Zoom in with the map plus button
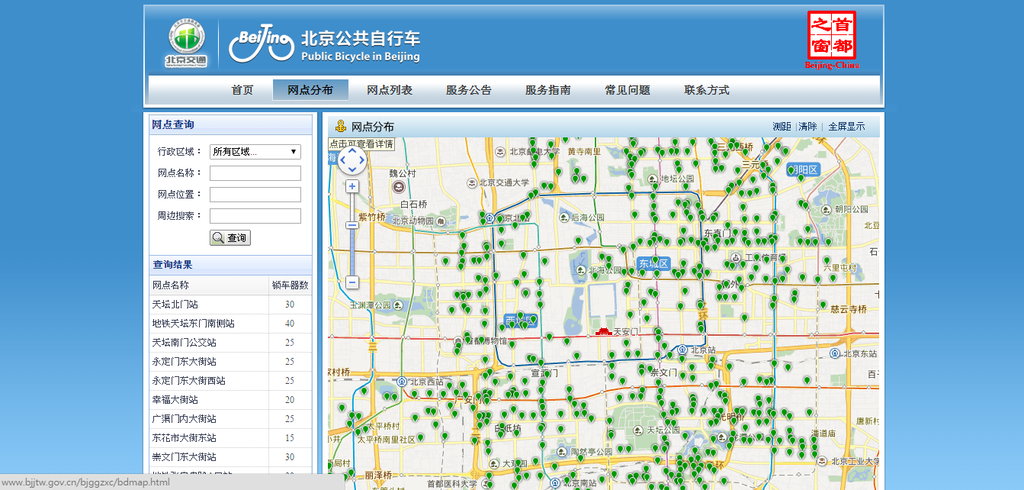1024x490 pixels. (x=352, y=186)
